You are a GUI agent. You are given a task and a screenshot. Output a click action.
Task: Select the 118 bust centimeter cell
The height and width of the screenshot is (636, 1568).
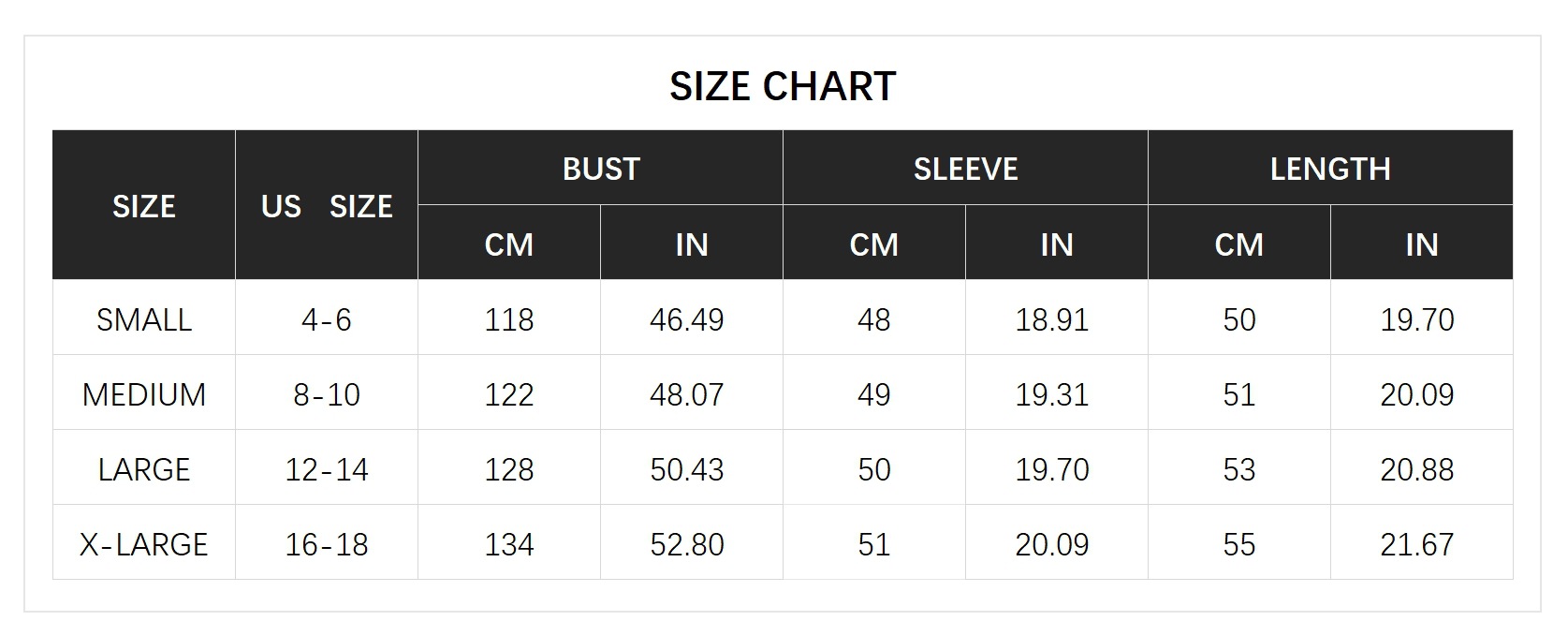pyautogui.click(x=509, y=319)
